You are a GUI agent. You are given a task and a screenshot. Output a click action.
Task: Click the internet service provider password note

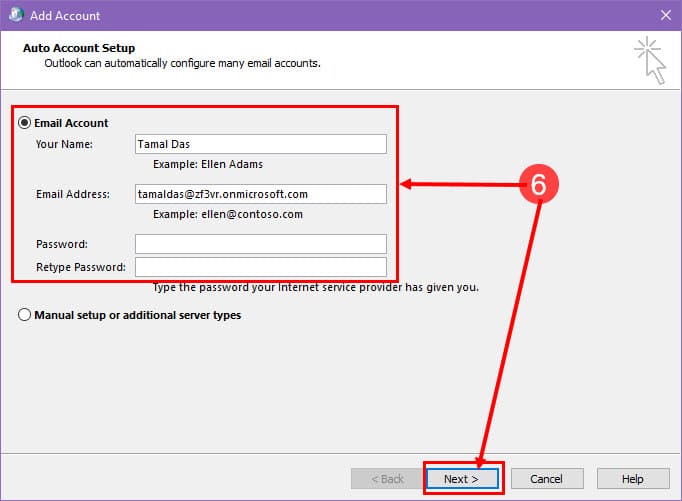(316, 287)
